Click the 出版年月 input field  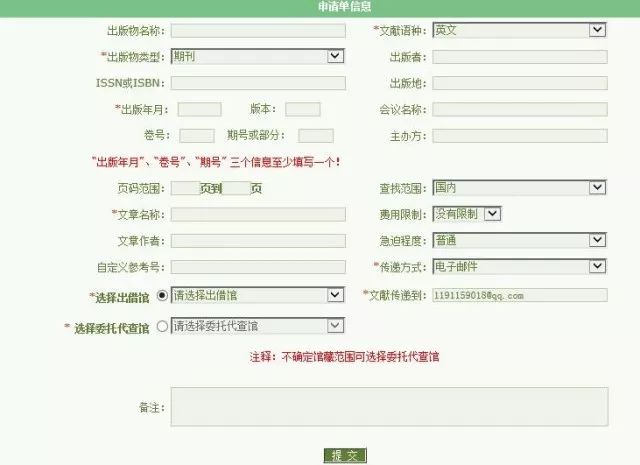tap(200, 109)
